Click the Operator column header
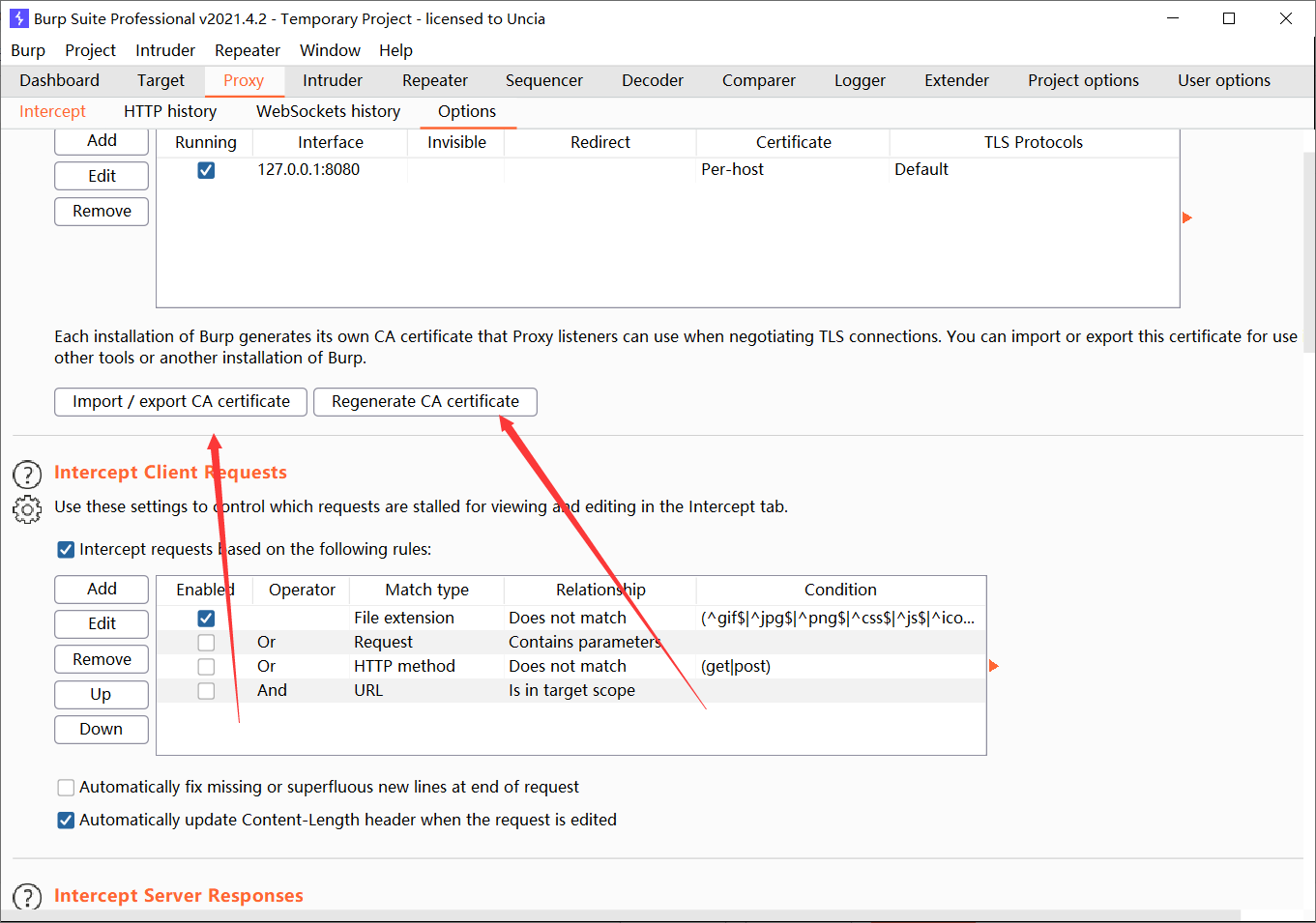The height and width of the screenshot is (923, 1316). click(302, 590)
